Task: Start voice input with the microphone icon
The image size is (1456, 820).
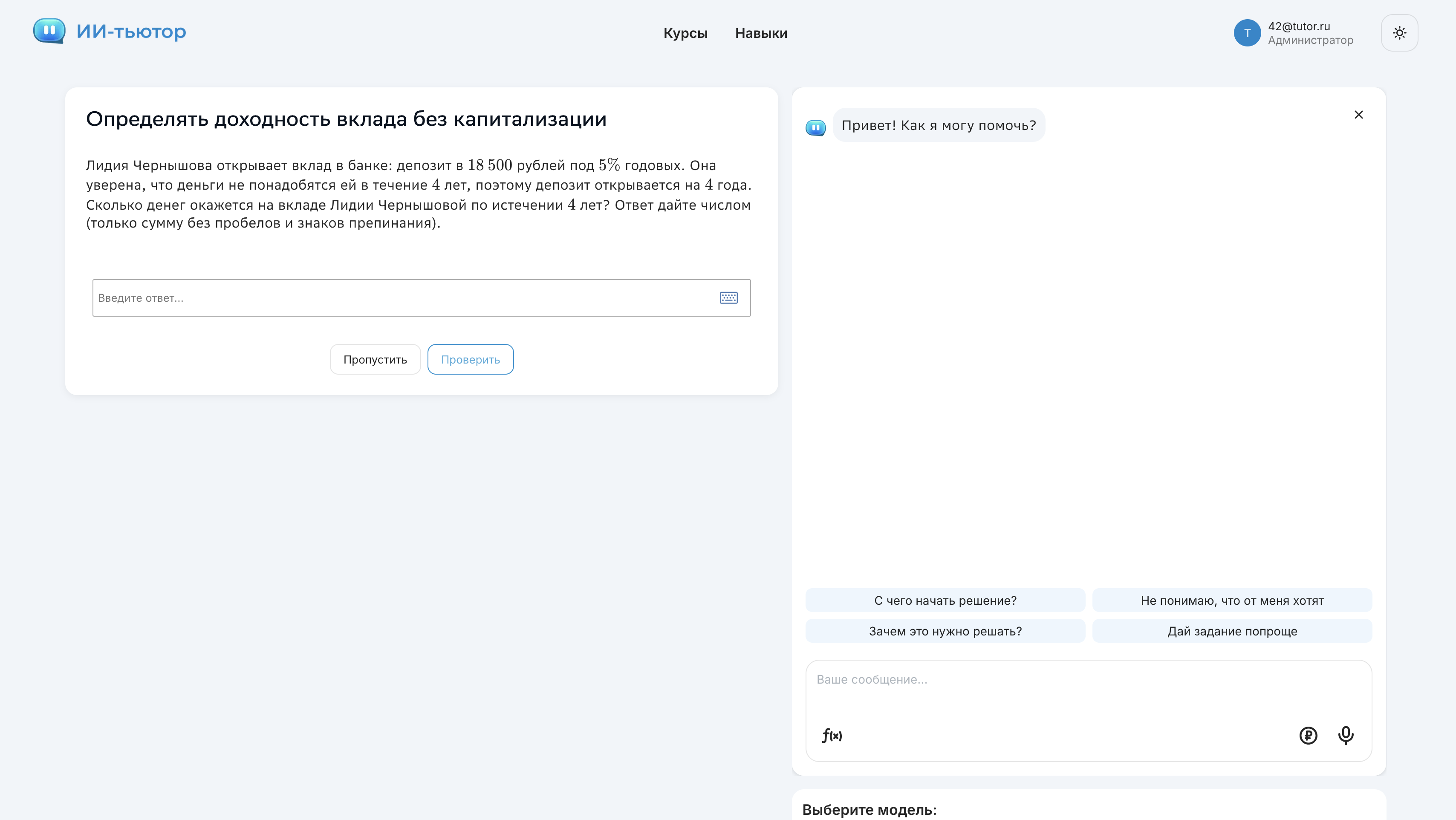Action: (1345, 735)
